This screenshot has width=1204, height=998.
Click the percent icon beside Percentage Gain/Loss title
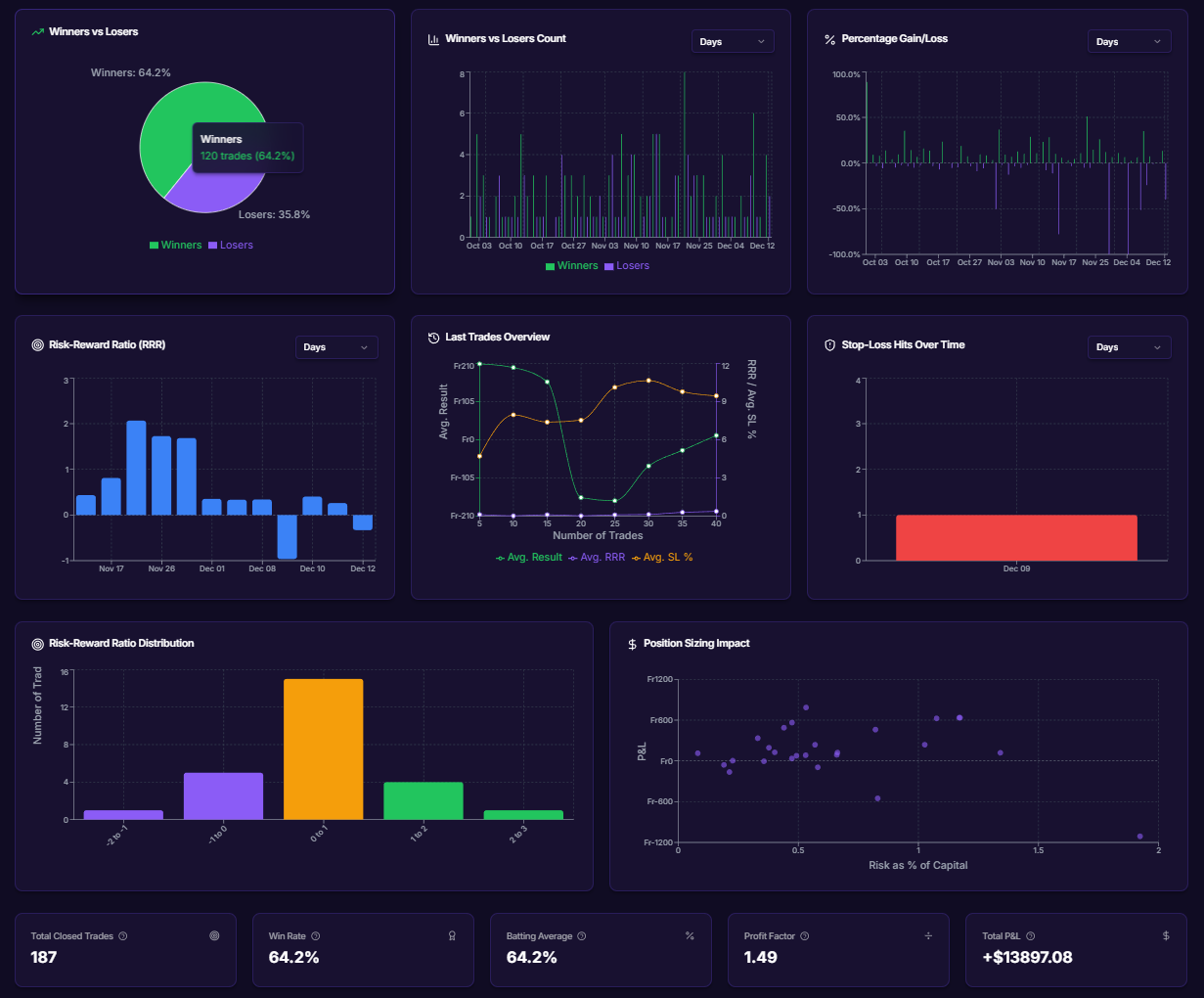click(829, 39)
